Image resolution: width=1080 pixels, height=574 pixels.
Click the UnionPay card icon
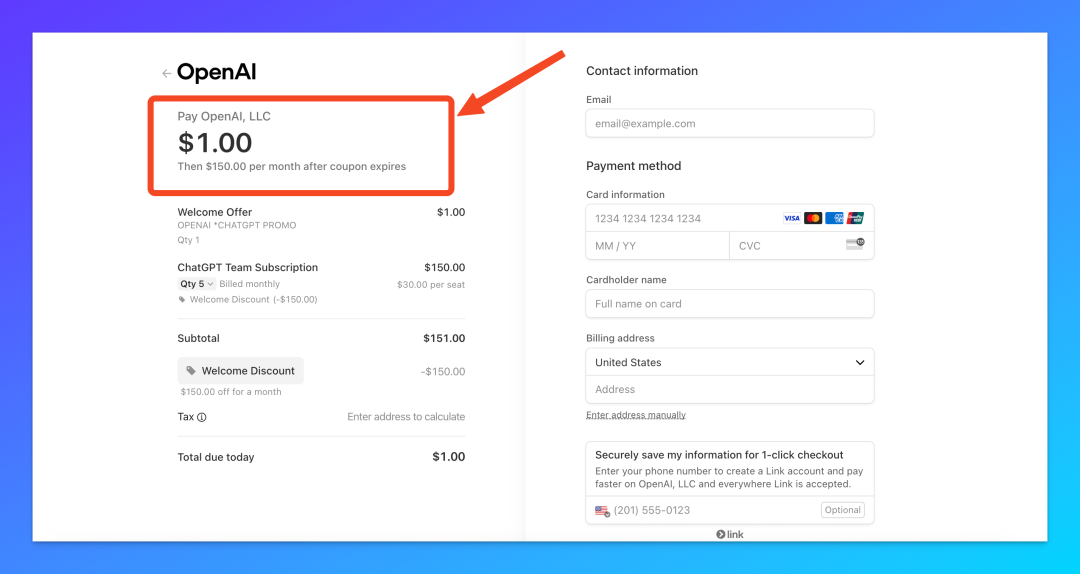(855, 218)
